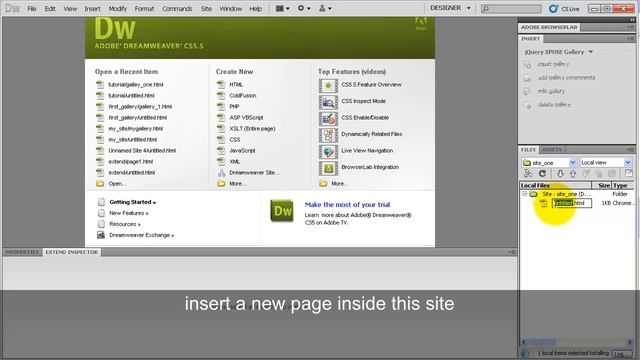
Task: Create a new PHP document
Action: pos(234,107)
